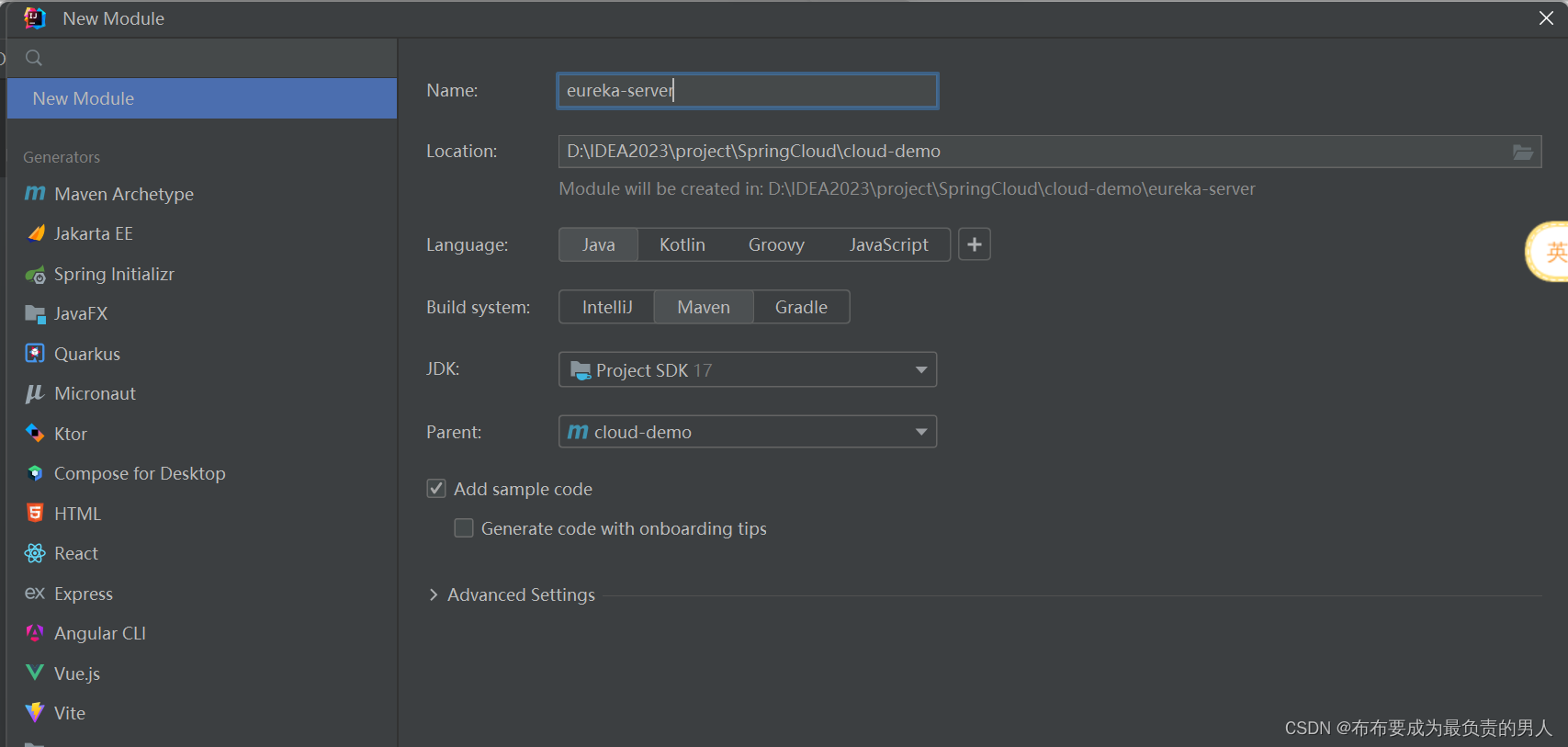Select New Module in sidebar
Screen dimensions: 1568x747
[202, 98]
